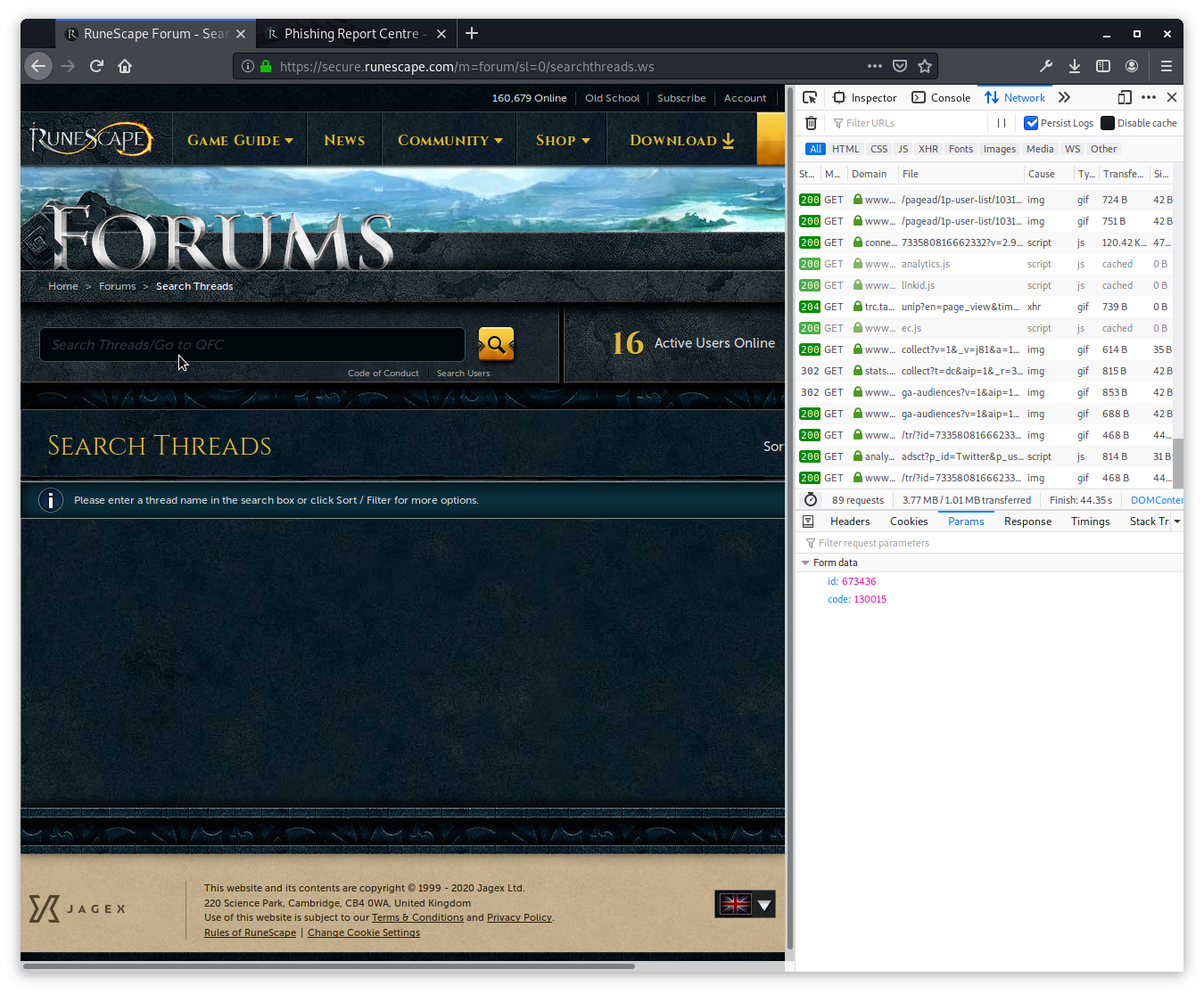
Task: Show hidden details tabs dropdown arrow
Action: pyautogui.click(x=1177, y=522)
